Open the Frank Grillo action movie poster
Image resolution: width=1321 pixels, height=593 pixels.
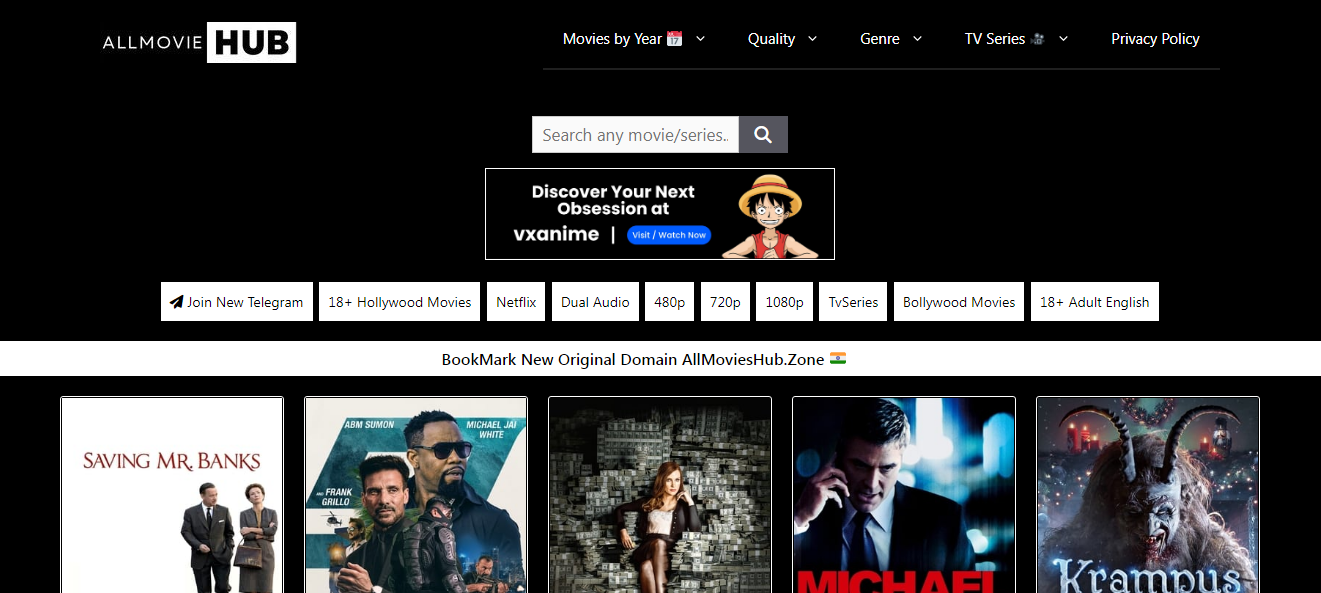click(416, 495)
